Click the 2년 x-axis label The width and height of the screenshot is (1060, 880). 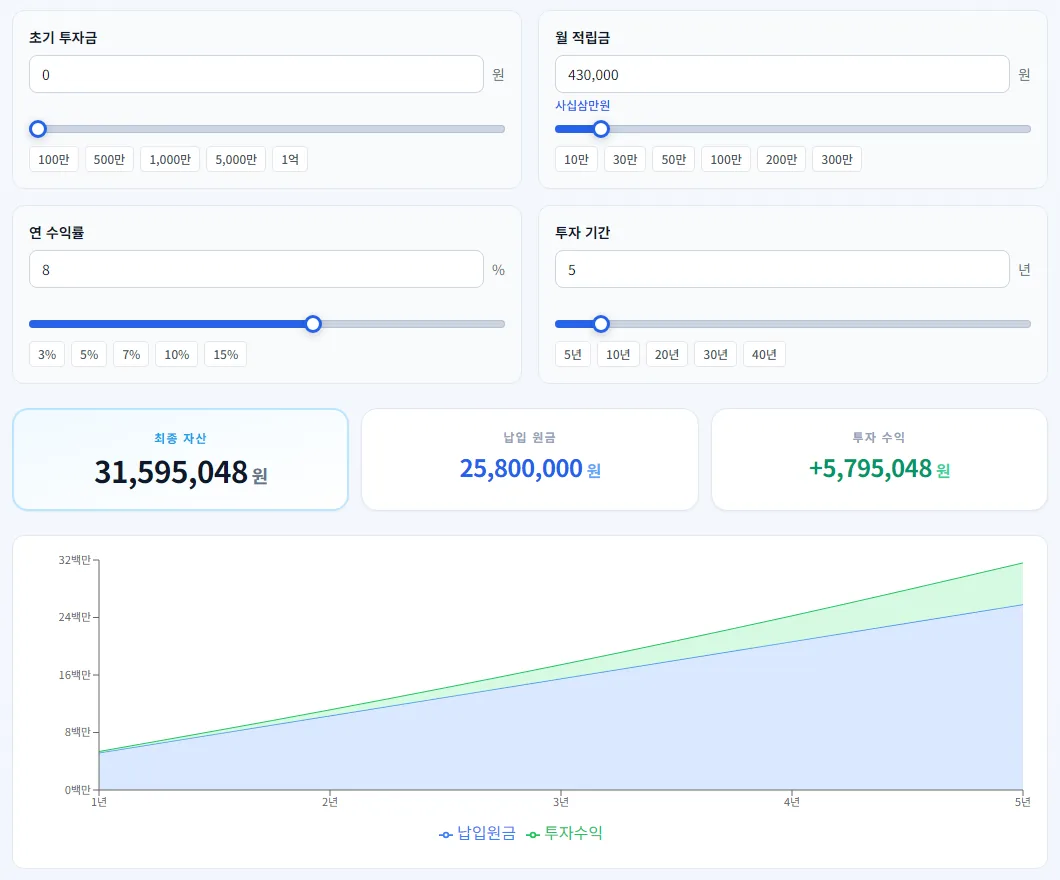[330, 802]
